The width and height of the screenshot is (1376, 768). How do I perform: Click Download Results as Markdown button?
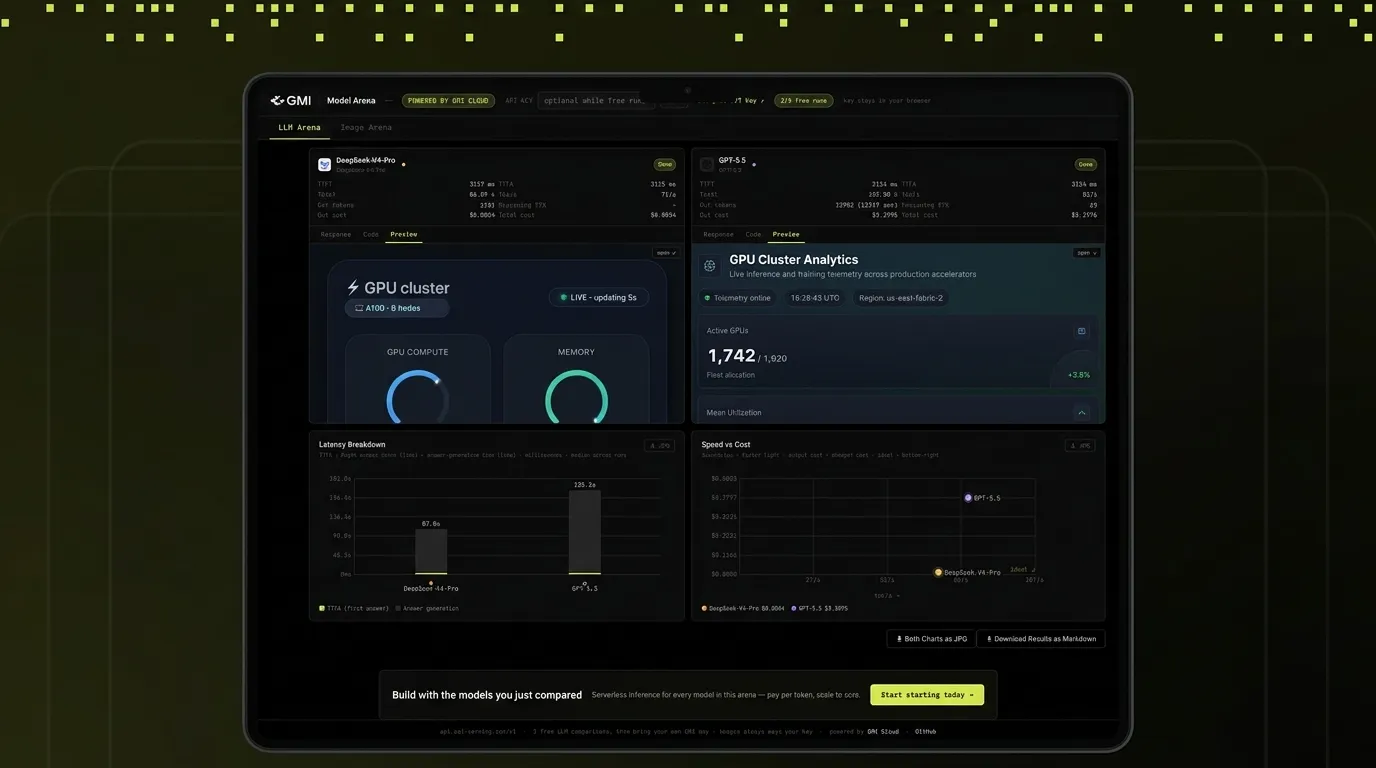coord(1041,639)
